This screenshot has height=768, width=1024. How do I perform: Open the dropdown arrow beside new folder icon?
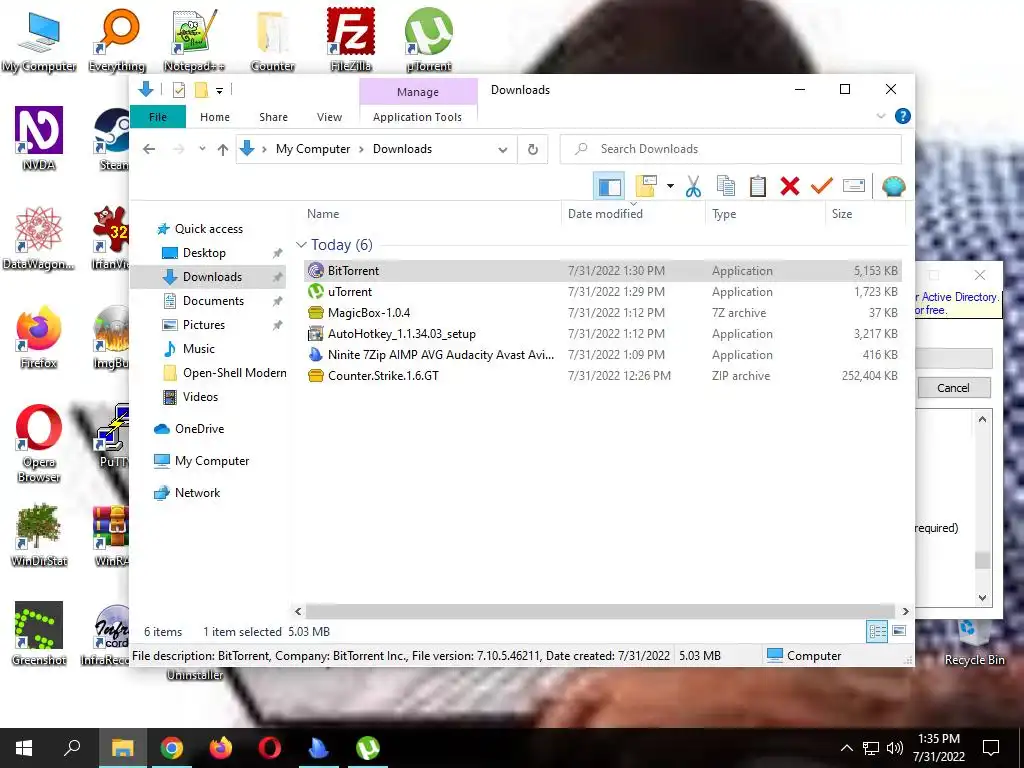click(x=670, y=187)
